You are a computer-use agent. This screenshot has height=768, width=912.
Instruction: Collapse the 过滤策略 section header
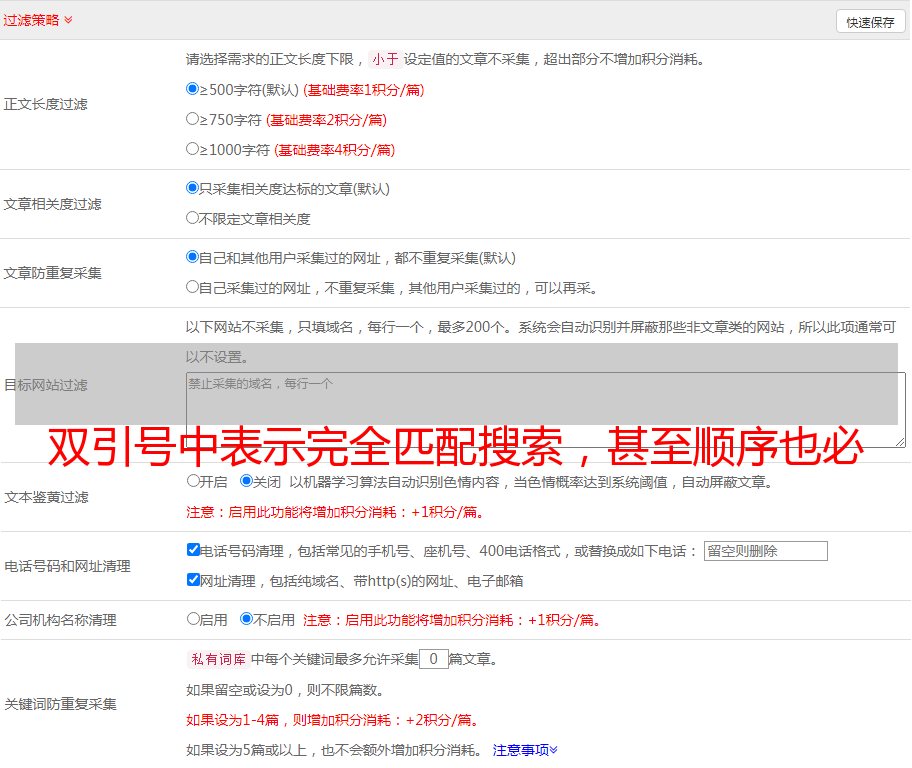point(38,20)
